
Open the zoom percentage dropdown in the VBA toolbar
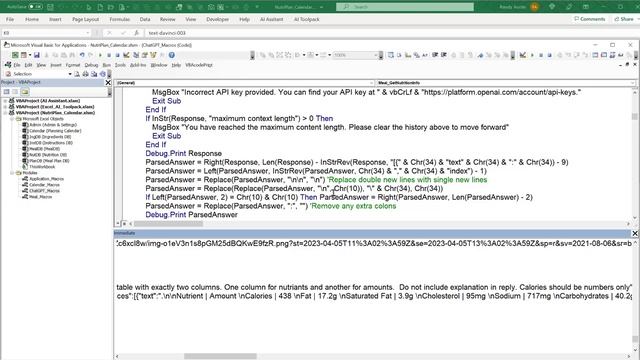coord(376,55)
